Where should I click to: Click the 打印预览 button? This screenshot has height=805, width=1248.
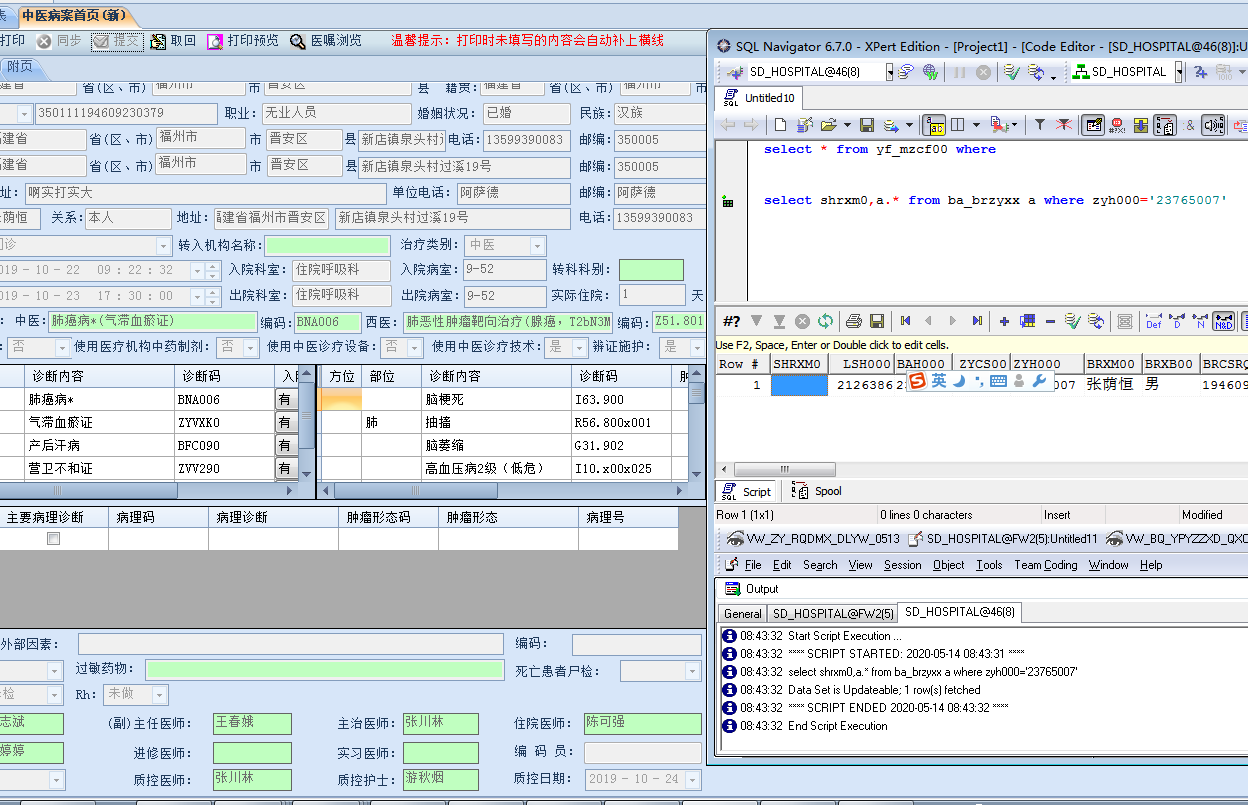tap(243, 41)
